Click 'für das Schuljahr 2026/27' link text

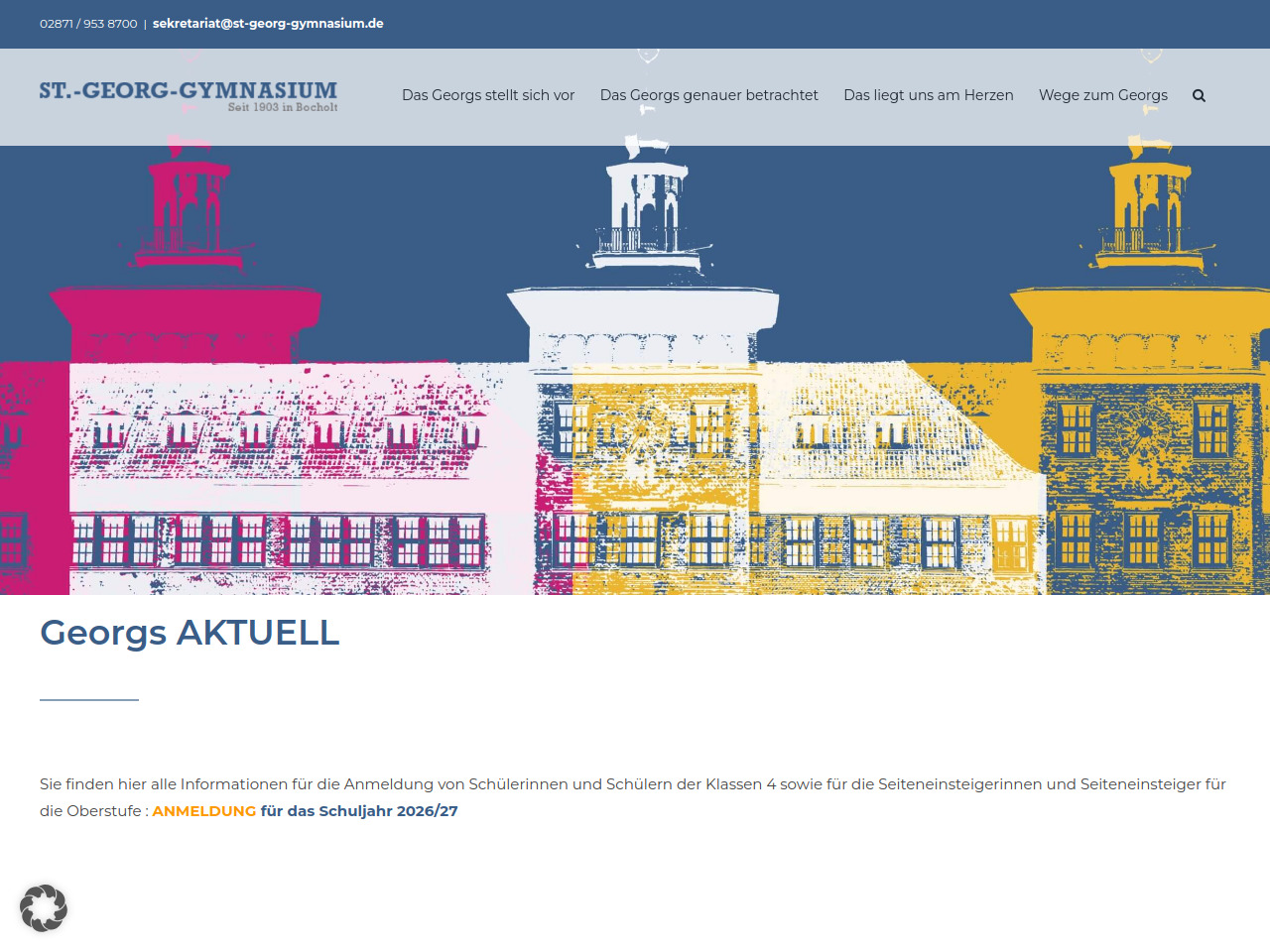[359, 811]
